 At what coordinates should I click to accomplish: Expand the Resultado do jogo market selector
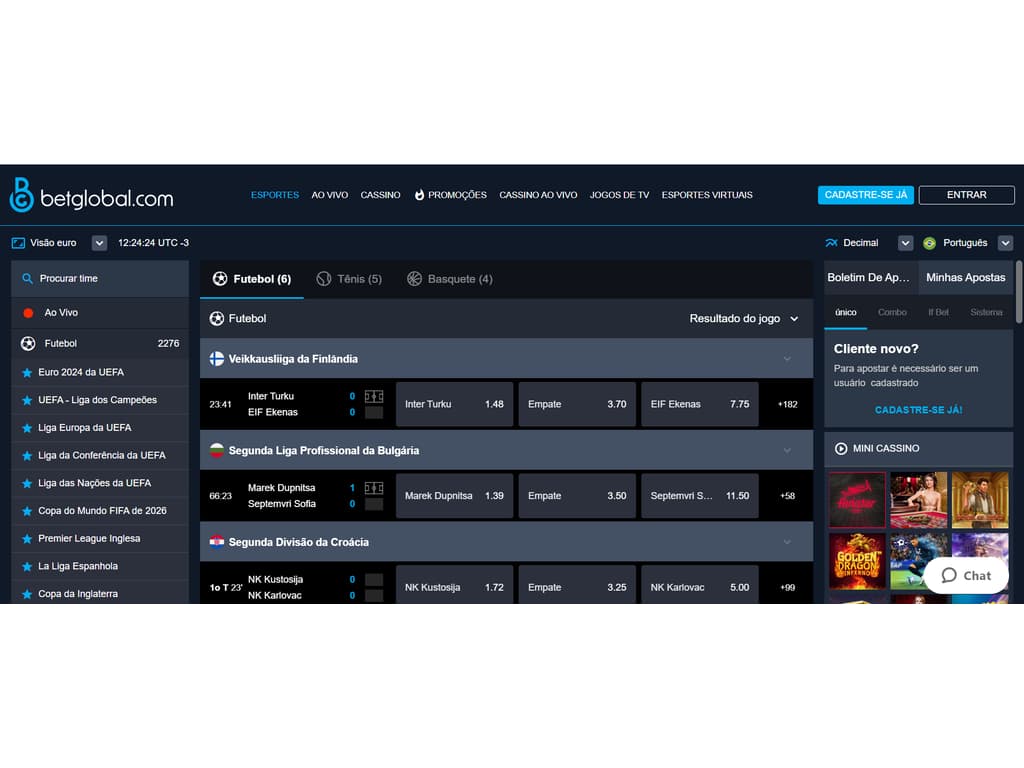[x=794, y=319]
